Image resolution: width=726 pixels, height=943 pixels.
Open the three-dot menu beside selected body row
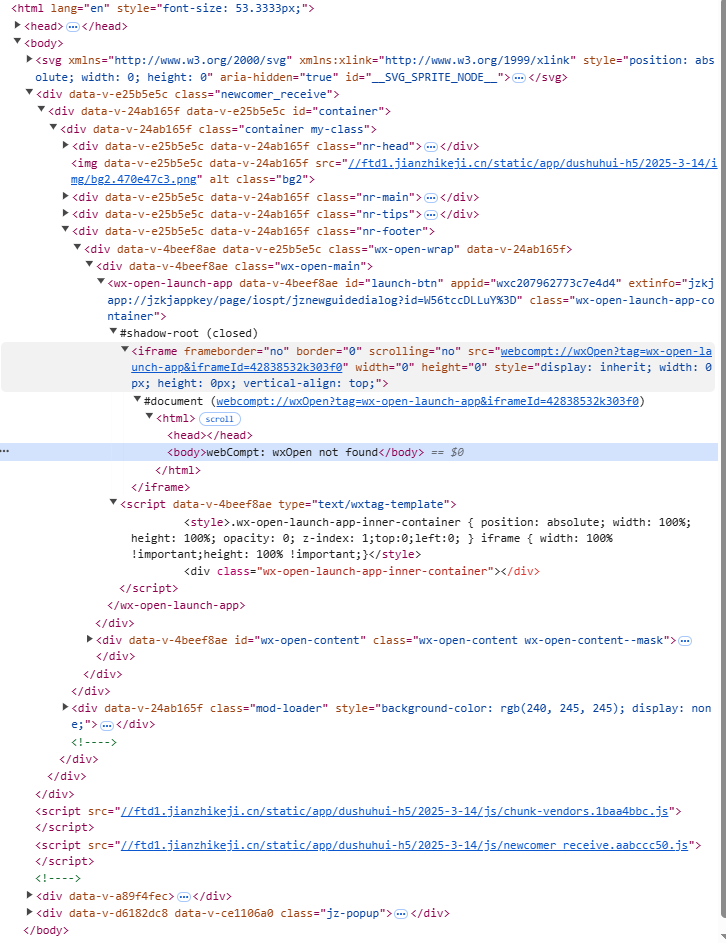[x=5, y=451]
